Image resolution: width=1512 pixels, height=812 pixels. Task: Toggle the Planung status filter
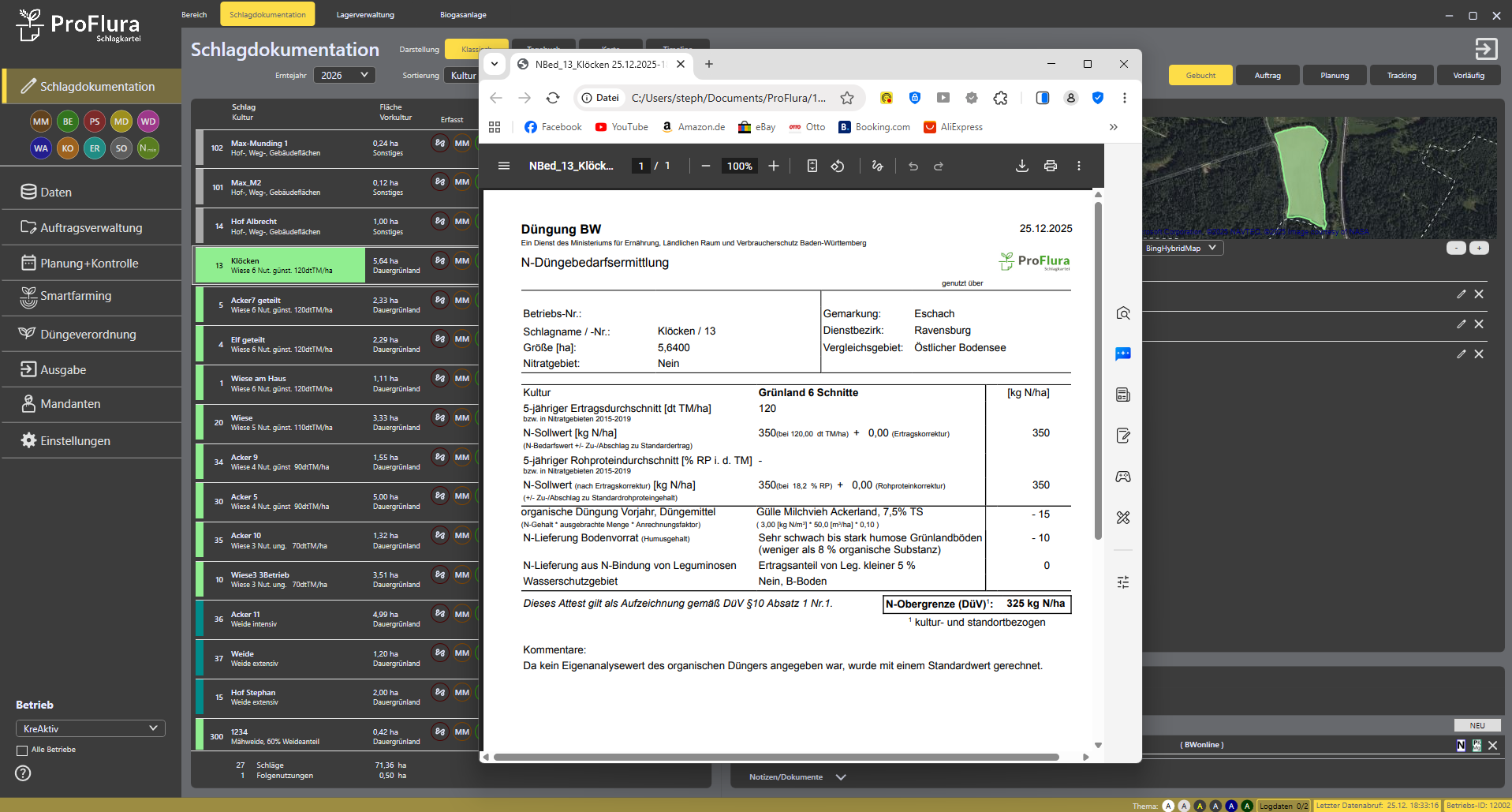pyautogui.click(x=1334, y=76)
